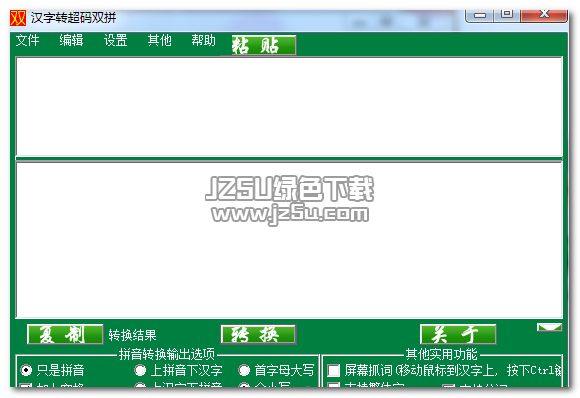Click the 粘贴 paste button

pyautogui.click(x=264, y=45)
